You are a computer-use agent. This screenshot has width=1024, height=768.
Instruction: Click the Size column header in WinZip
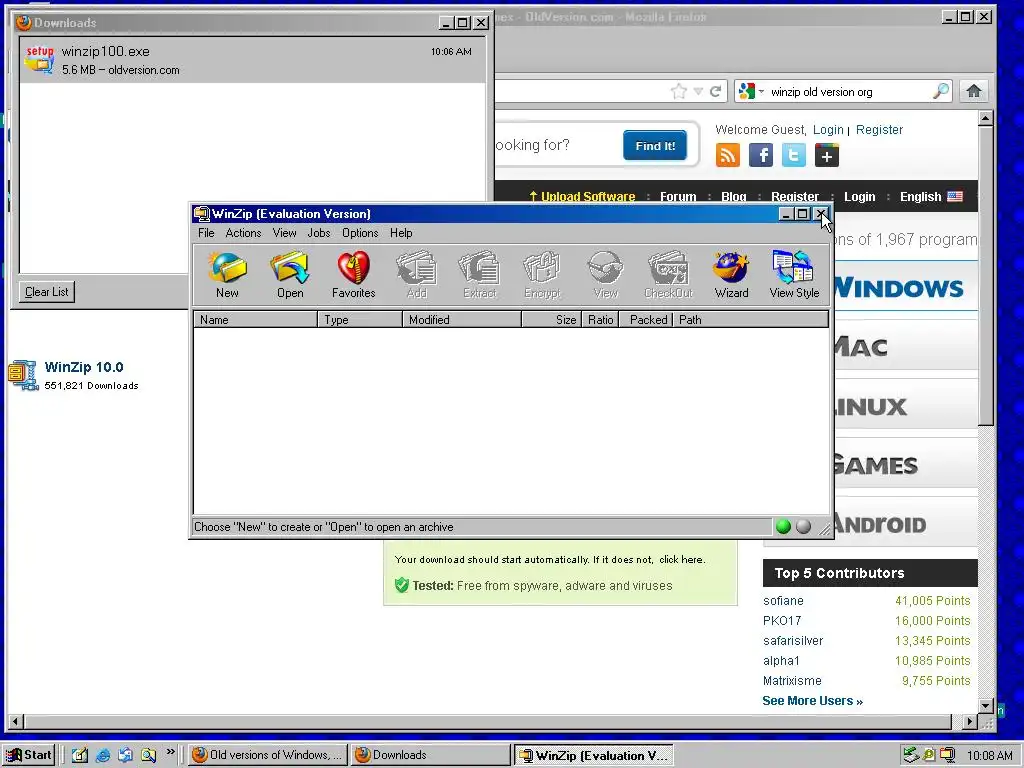click(551, 319)
